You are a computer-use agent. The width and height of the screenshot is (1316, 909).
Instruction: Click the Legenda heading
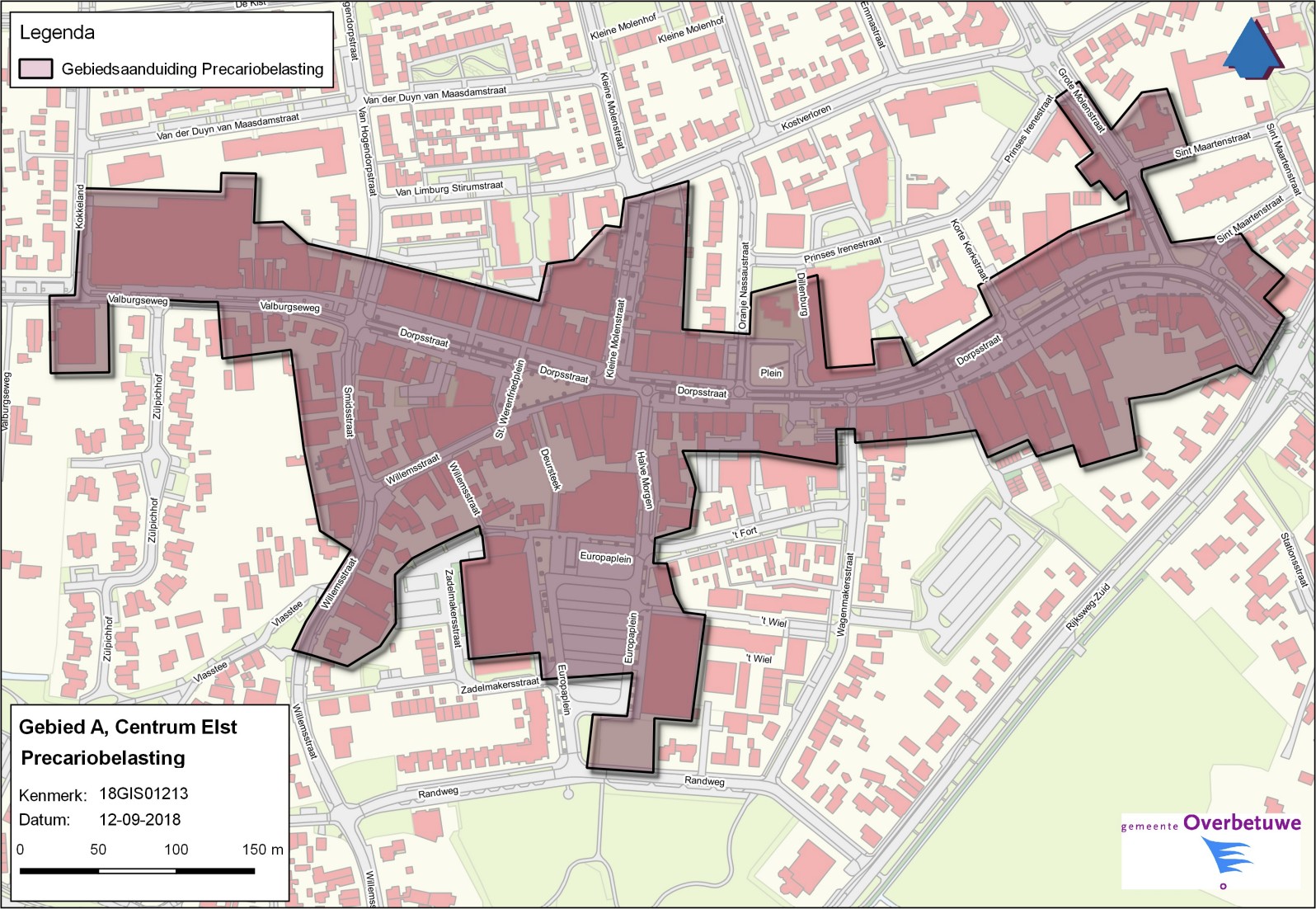click(57, 33)
